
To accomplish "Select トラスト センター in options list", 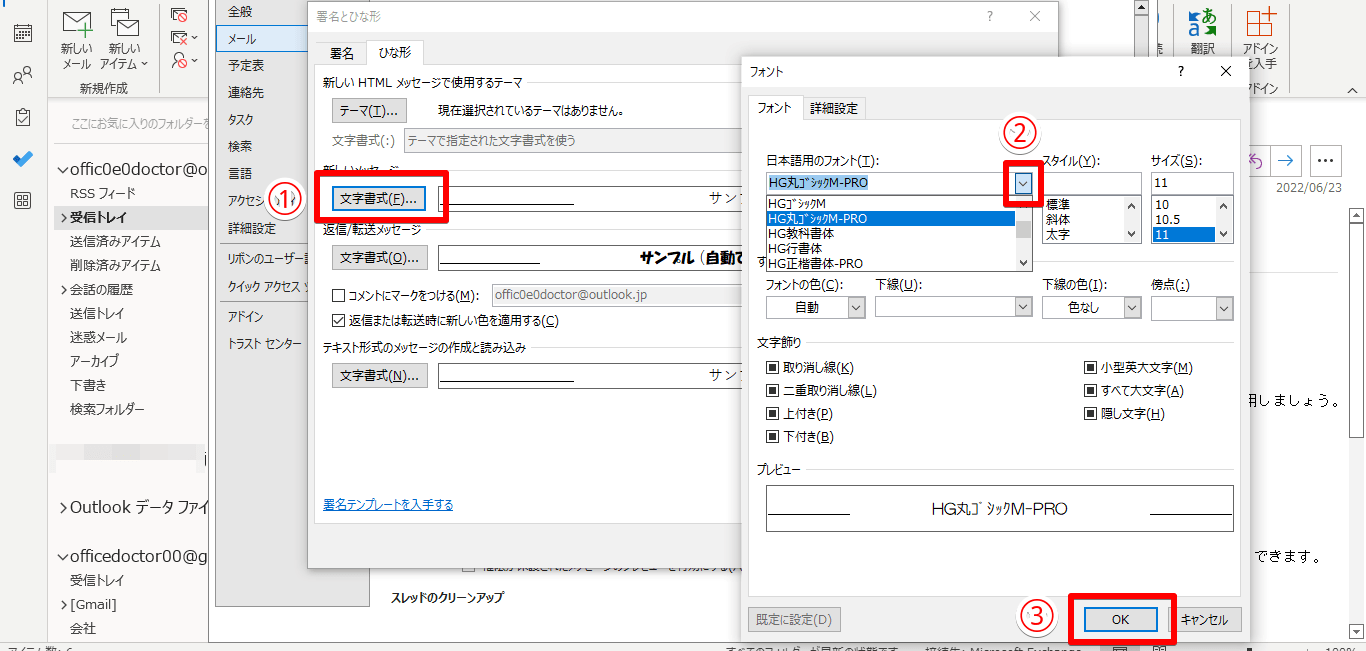I will point(264,343).
